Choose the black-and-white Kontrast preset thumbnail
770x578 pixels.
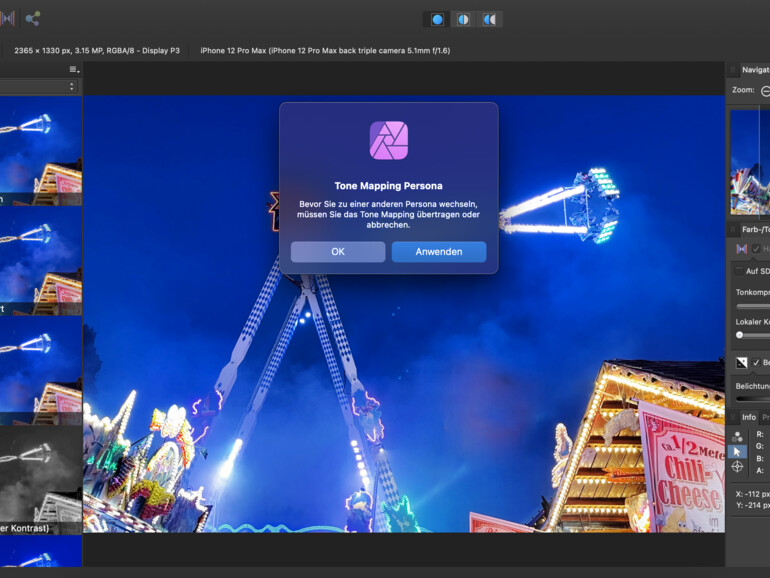[x=41, y=480]
